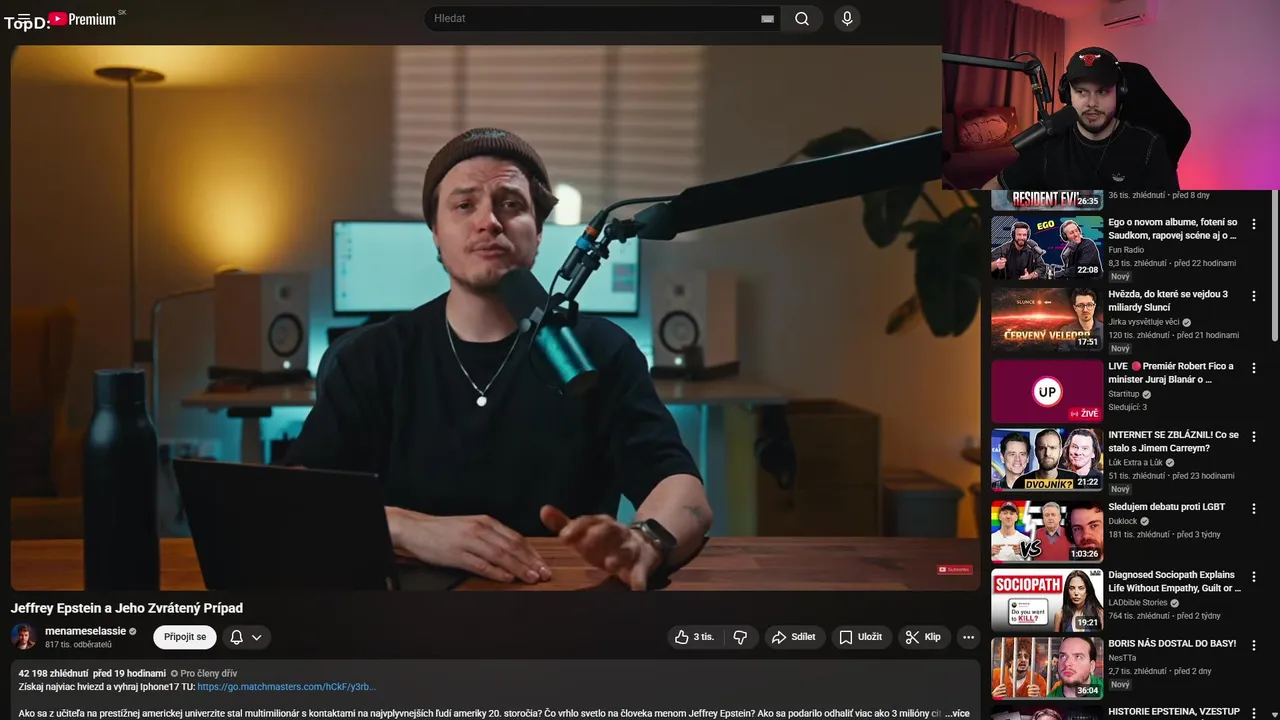Click title BORIS NÁS DOSTAL DO BASY!
The width and height of the screenshot is (1280, 720).
[x=1172, y=643]
